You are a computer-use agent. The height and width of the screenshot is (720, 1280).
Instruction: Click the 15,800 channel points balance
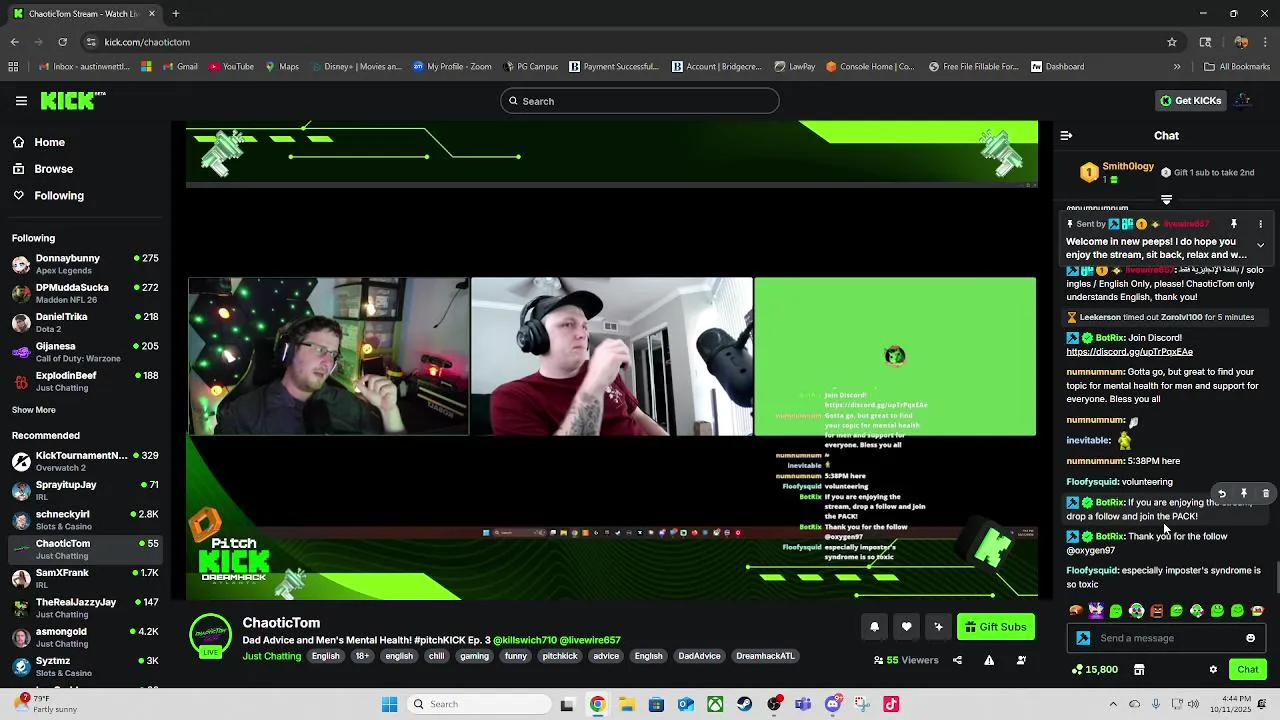(x=1095, y=669)
